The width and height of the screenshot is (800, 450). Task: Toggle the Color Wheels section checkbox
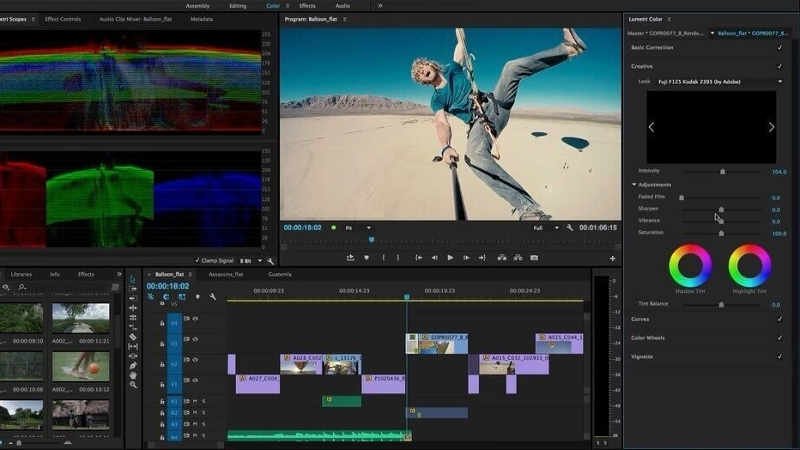pyautogui.click(x=780, y=338)
